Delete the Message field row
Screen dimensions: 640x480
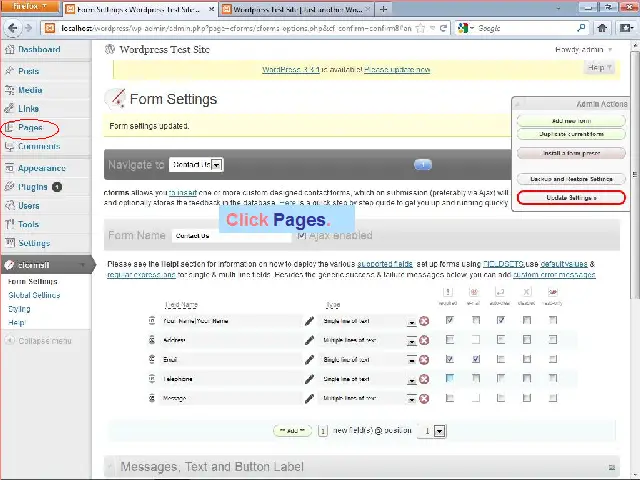[x=424, y=398]
